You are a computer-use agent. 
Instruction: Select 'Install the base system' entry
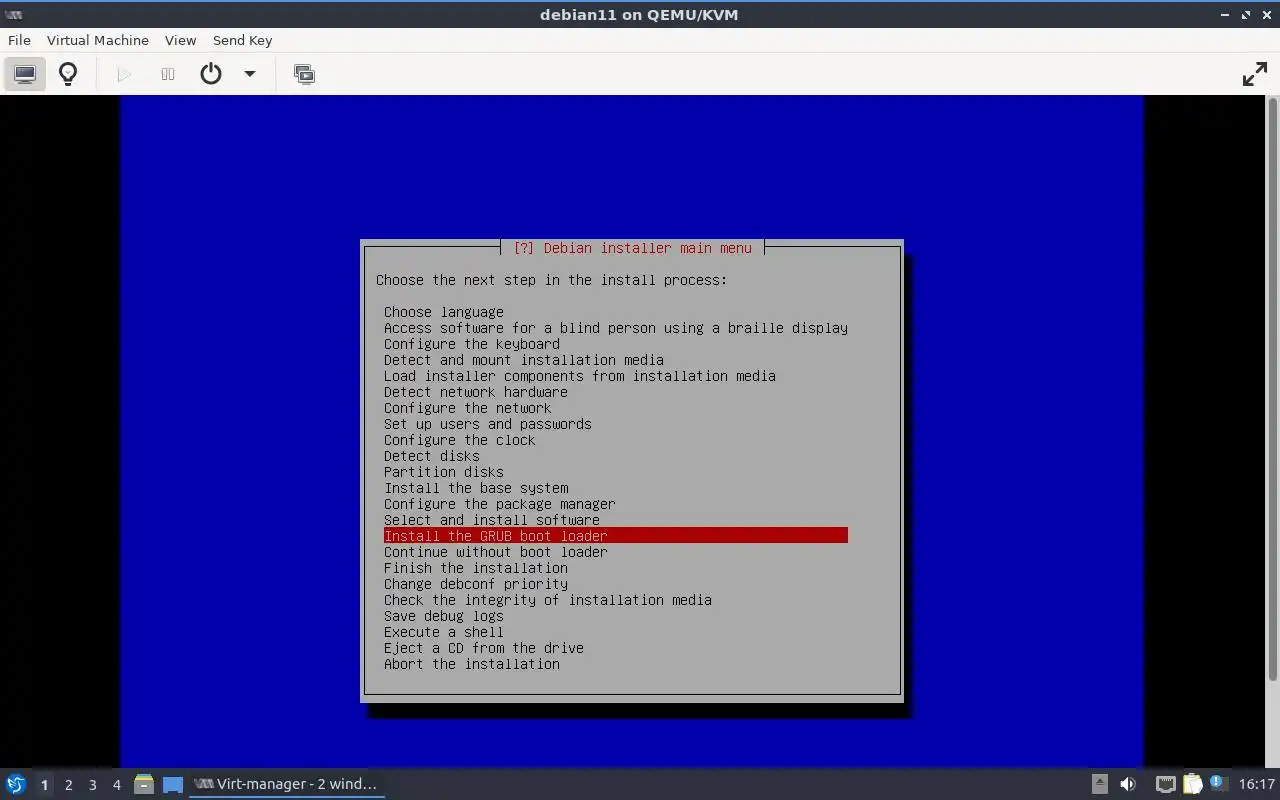point(475,488)
